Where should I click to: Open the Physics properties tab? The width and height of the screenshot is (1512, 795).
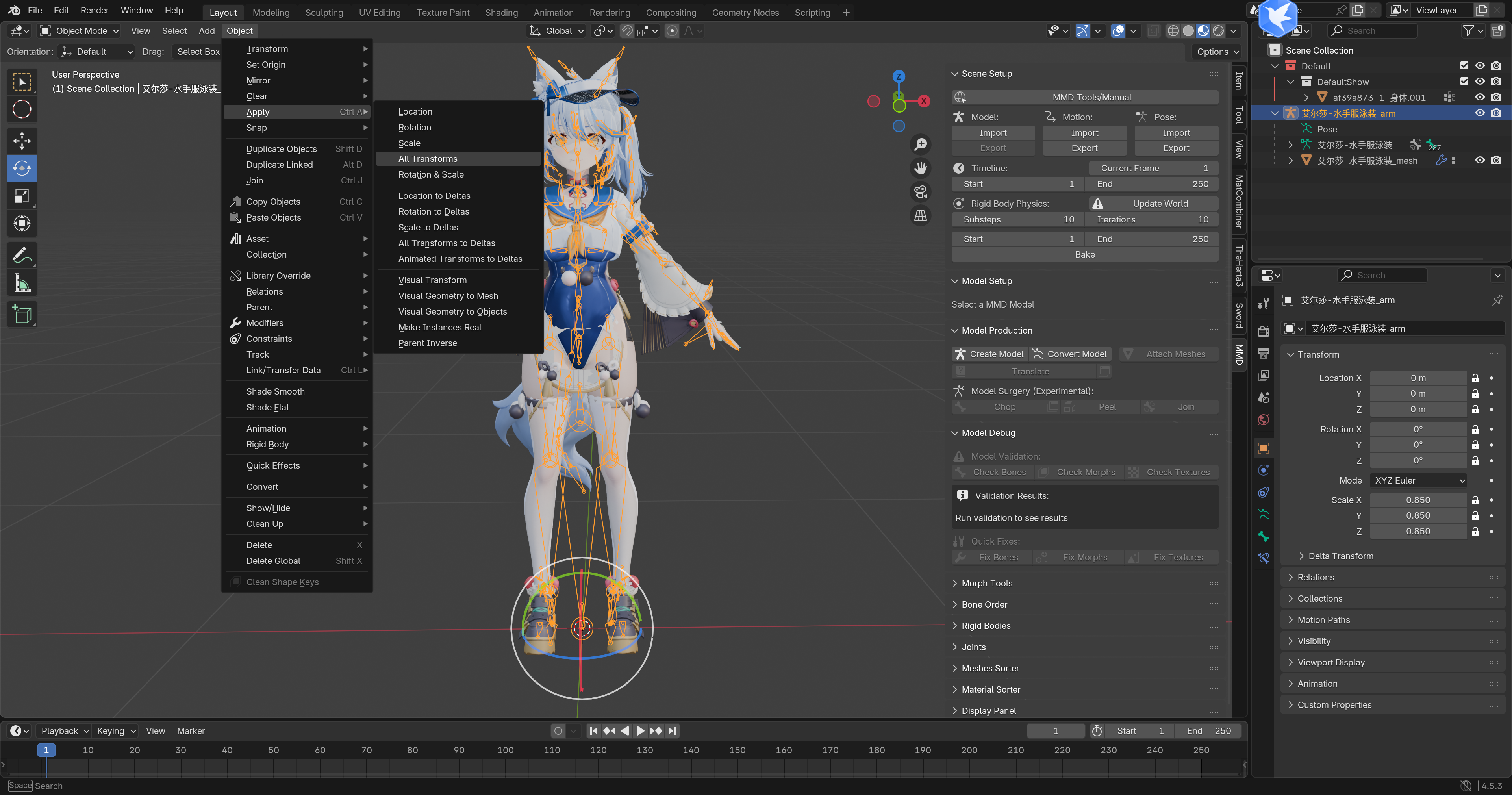point(1264,470)
